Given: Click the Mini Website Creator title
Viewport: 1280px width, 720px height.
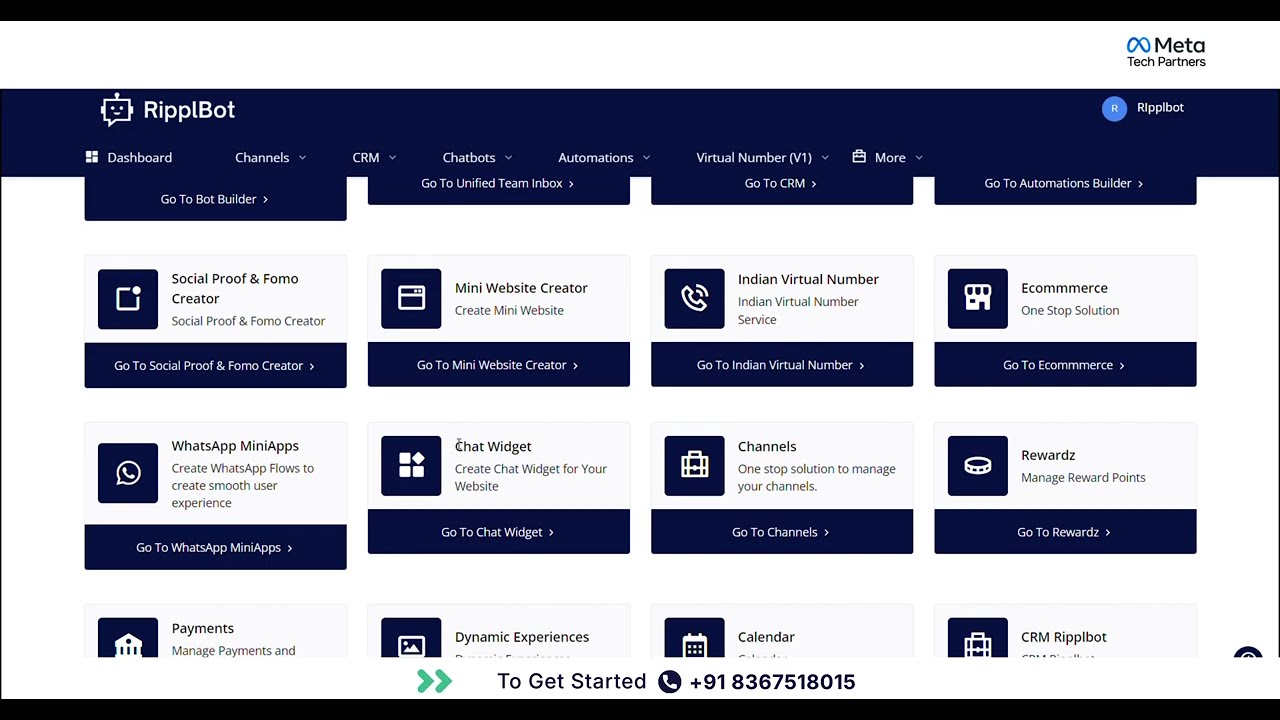Looking at the screenshot, I should 521,288.
